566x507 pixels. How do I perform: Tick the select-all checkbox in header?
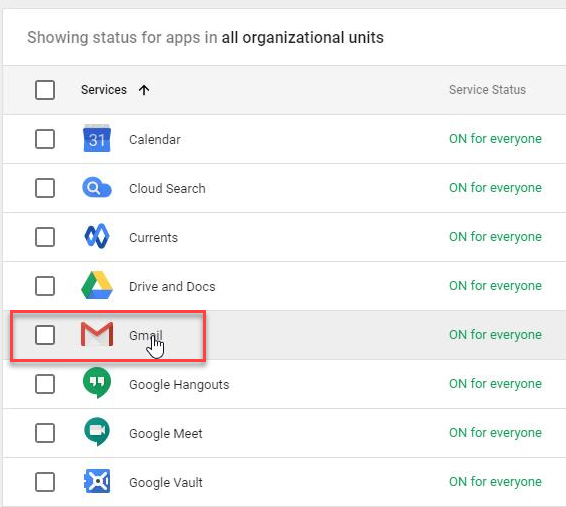[45, 90]
